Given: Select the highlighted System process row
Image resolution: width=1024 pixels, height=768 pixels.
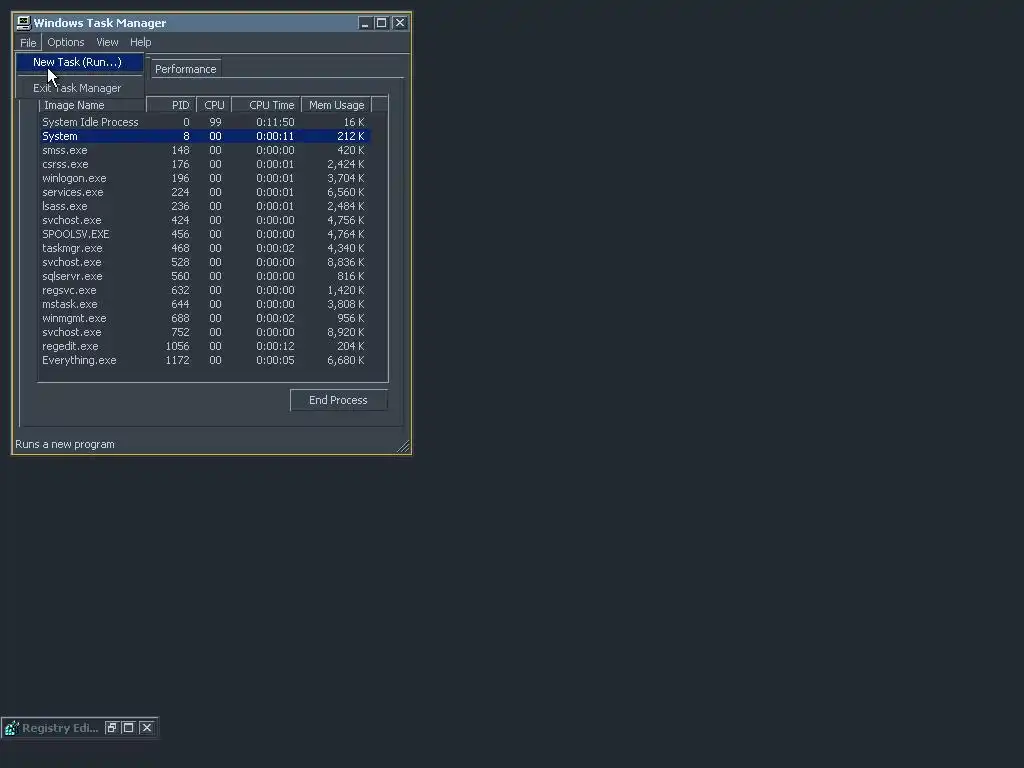Looking at the screenshot, I should pos(205,136).
